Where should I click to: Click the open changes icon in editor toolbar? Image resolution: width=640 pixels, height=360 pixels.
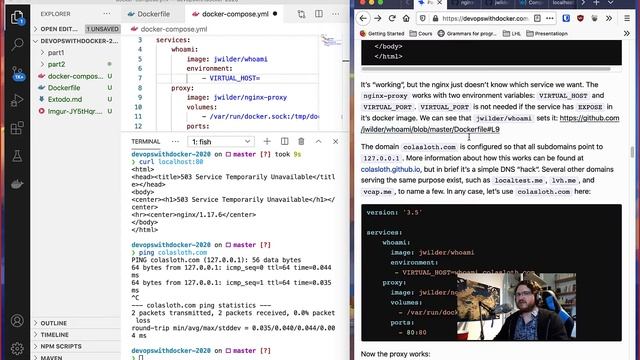301,14
